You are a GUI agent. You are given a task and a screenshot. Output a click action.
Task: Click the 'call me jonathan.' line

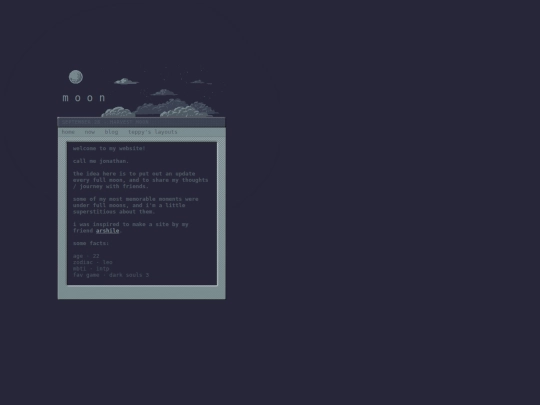101,161
